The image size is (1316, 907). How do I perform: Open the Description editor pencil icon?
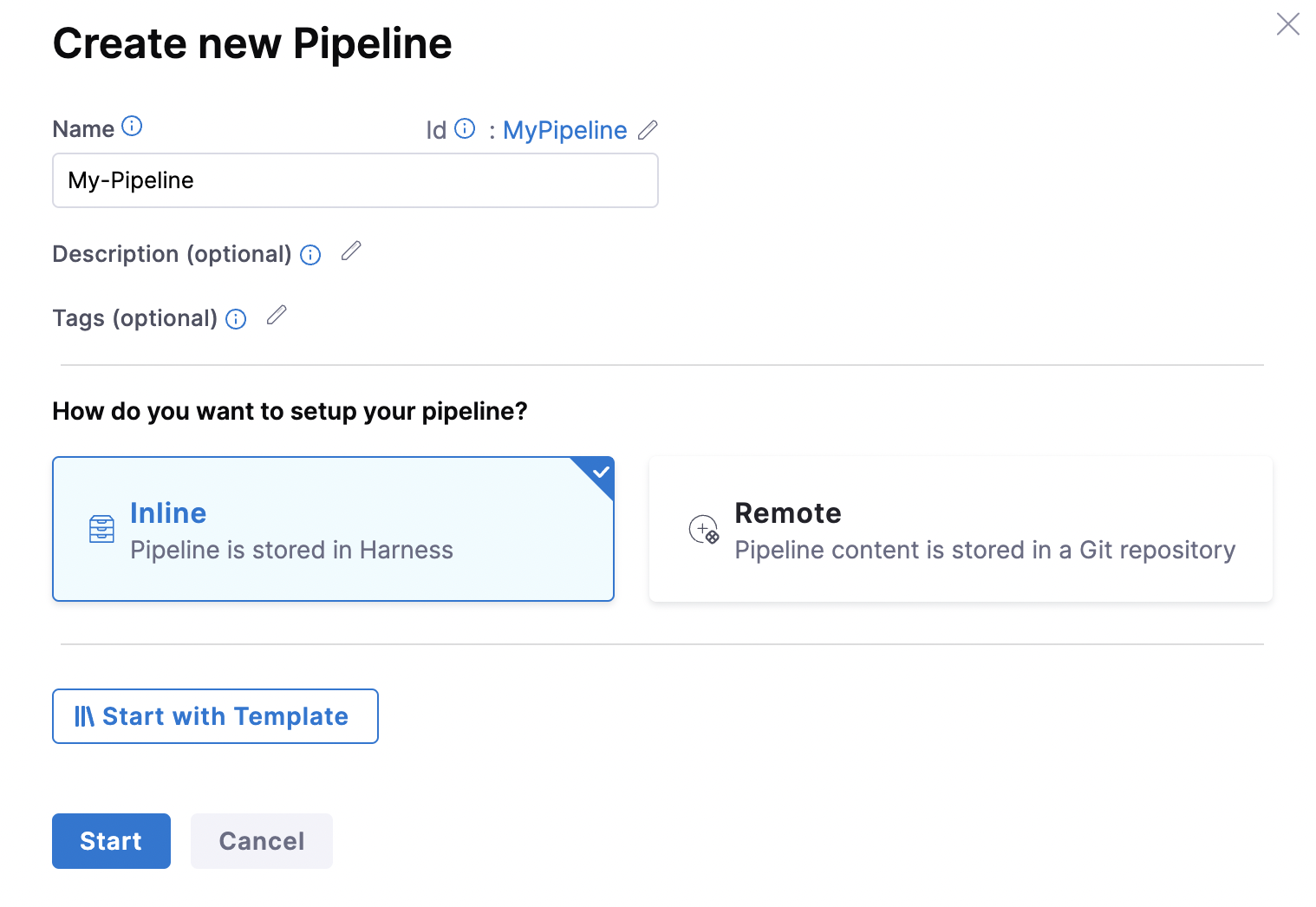pos(351,251)
